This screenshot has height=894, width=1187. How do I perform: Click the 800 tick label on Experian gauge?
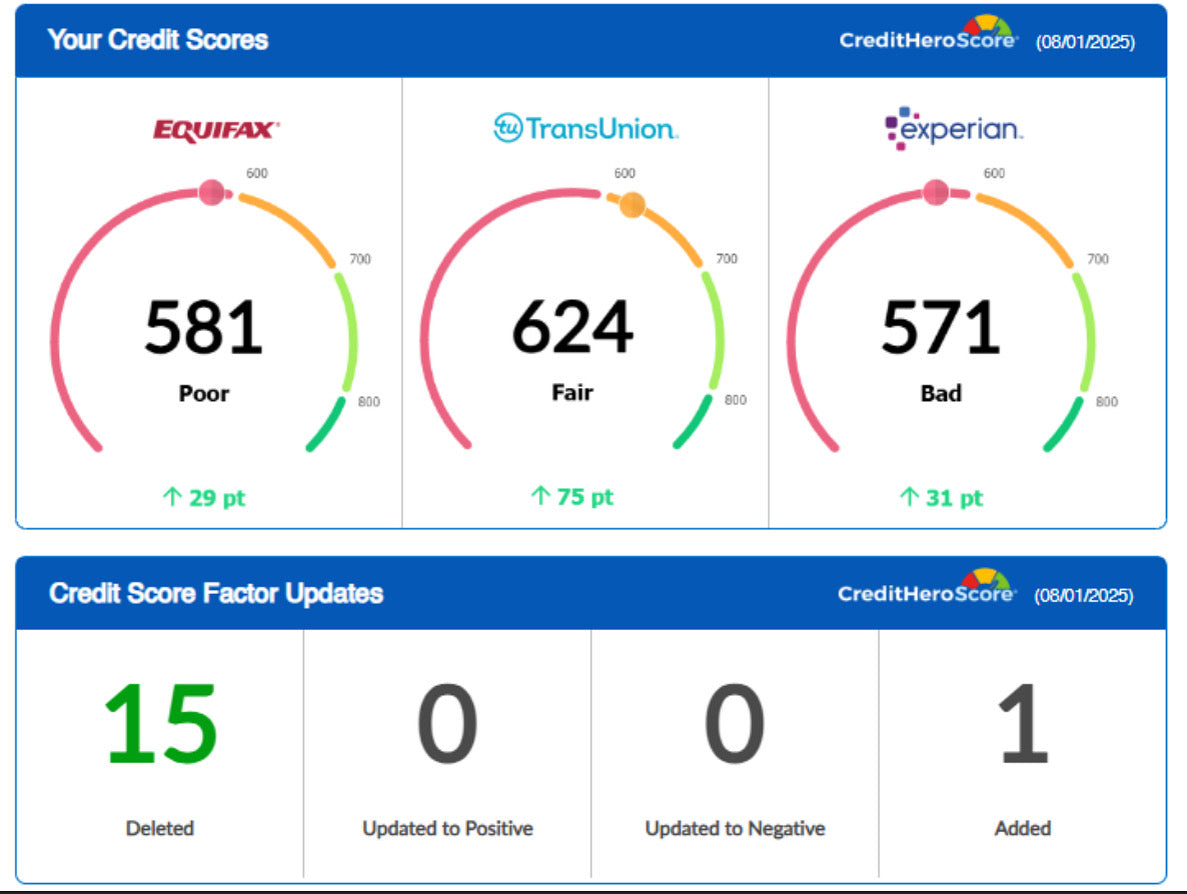(1107, 402)
